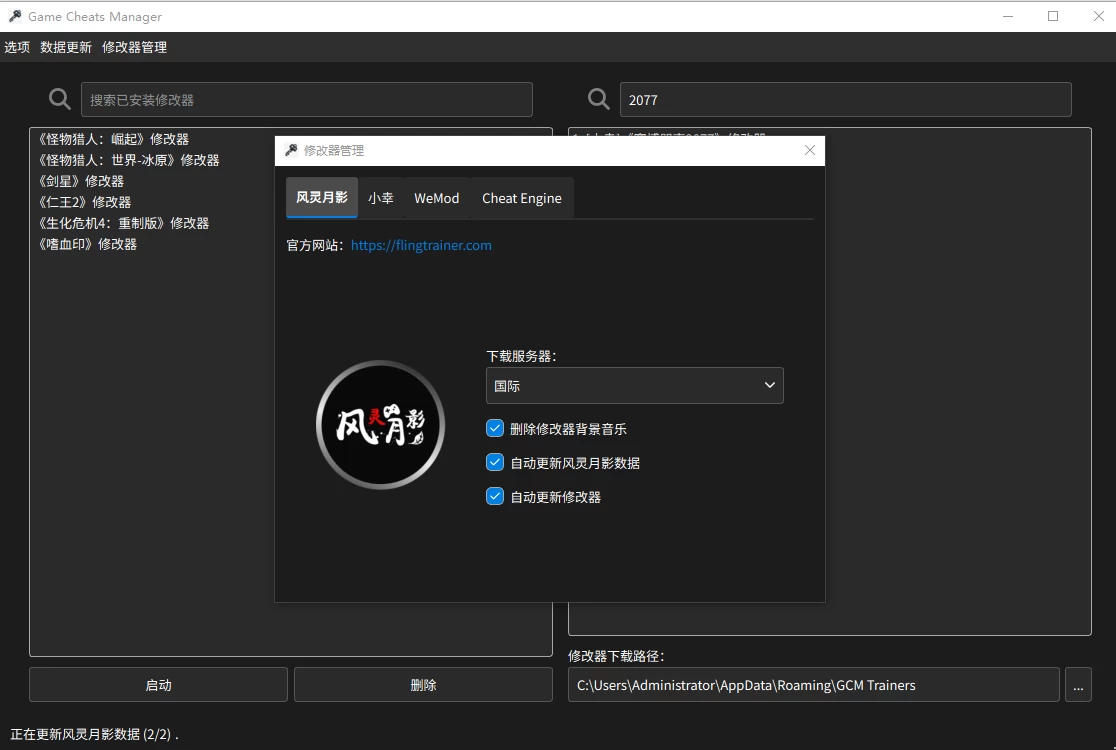Toggle 自动更新修改器 checkbox
The width and height of the screenshot is (1116, 750).
pyautogui.click(x=495, y=497)
